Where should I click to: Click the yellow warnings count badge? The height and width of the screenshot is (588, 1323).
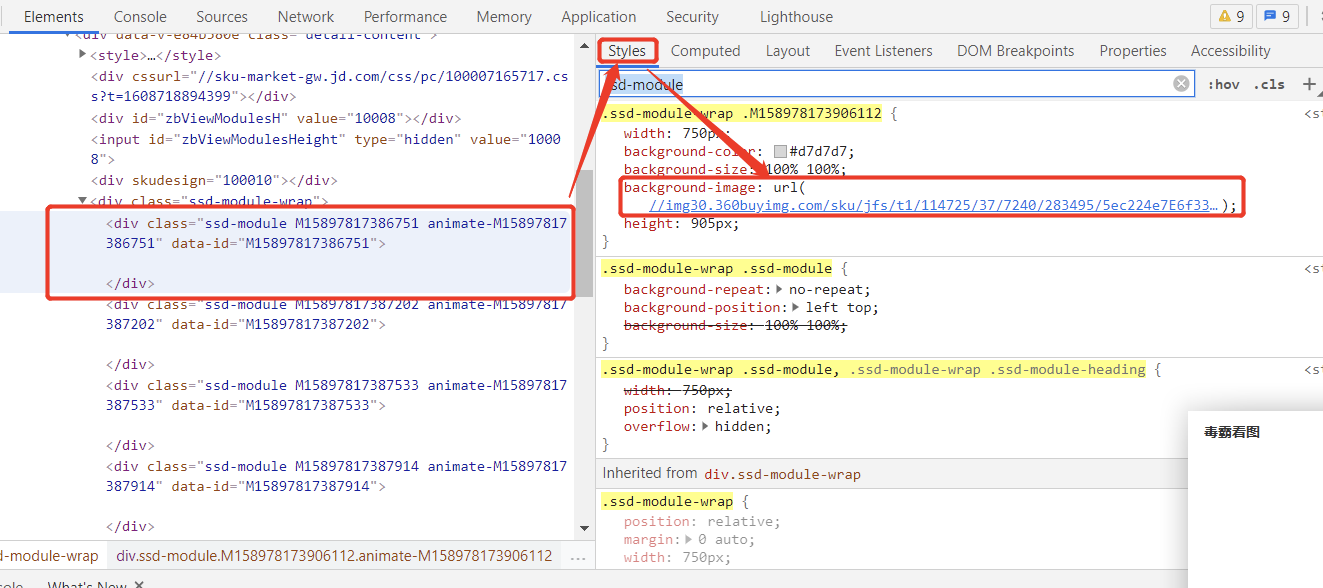pyautogui.click(x=1229, y=16)
